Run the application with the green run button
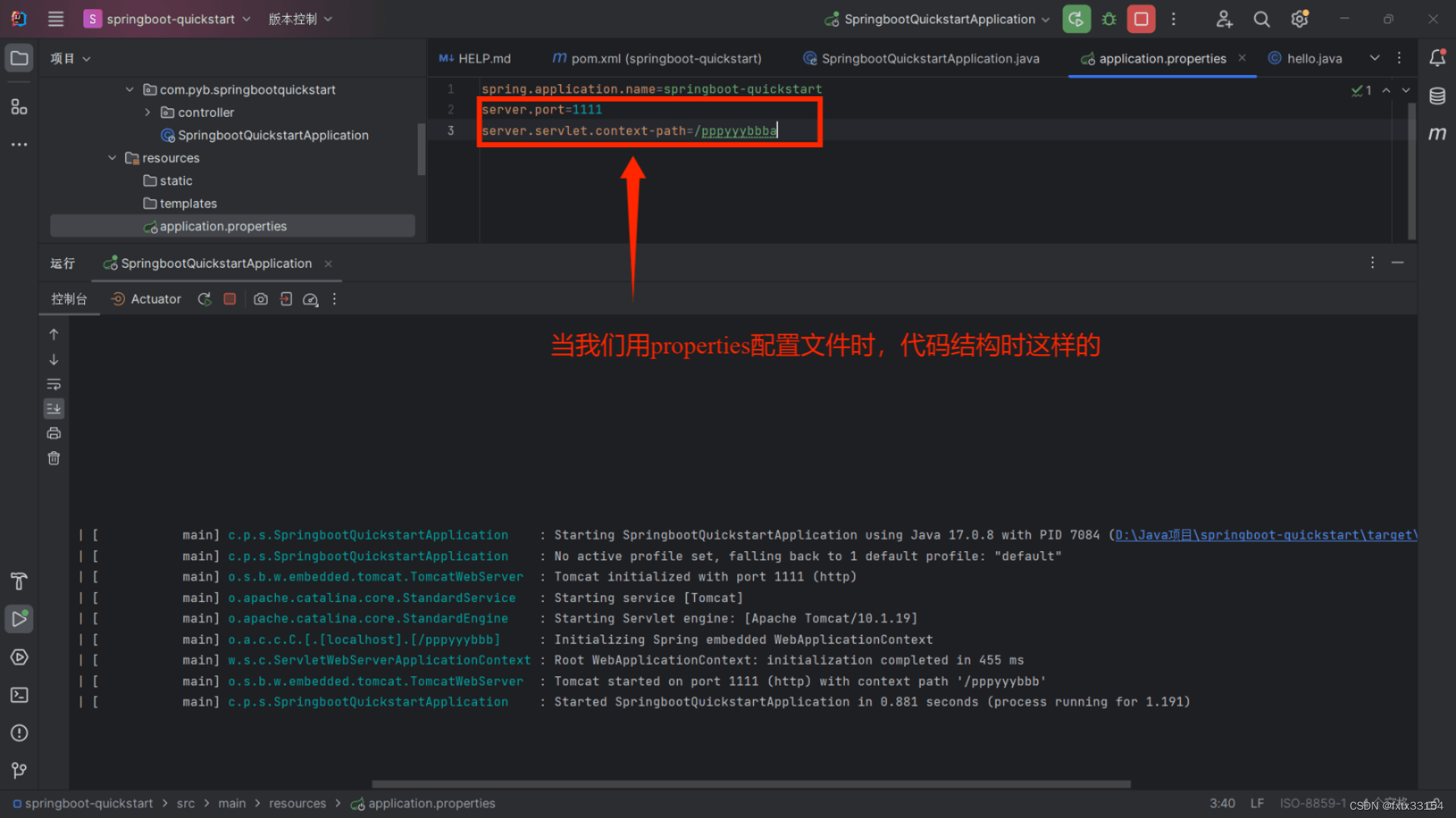The image size is (1456, 818). [1076, 19]
